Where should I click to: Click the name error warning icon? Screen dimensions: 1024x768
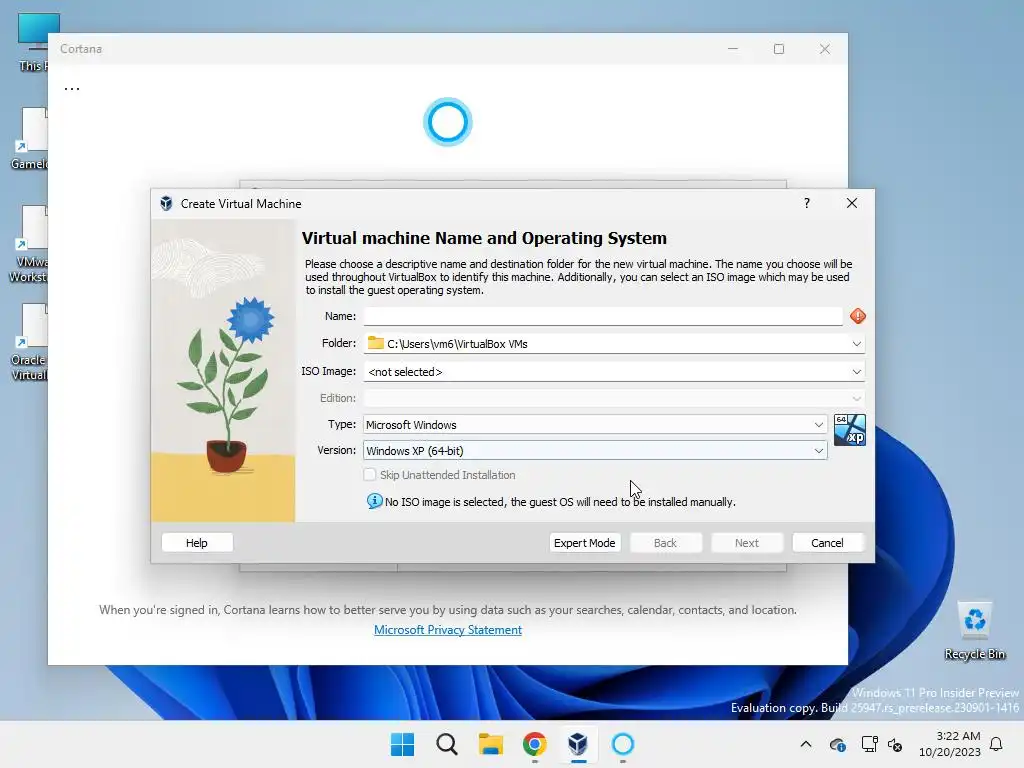[x=857, y=316]
